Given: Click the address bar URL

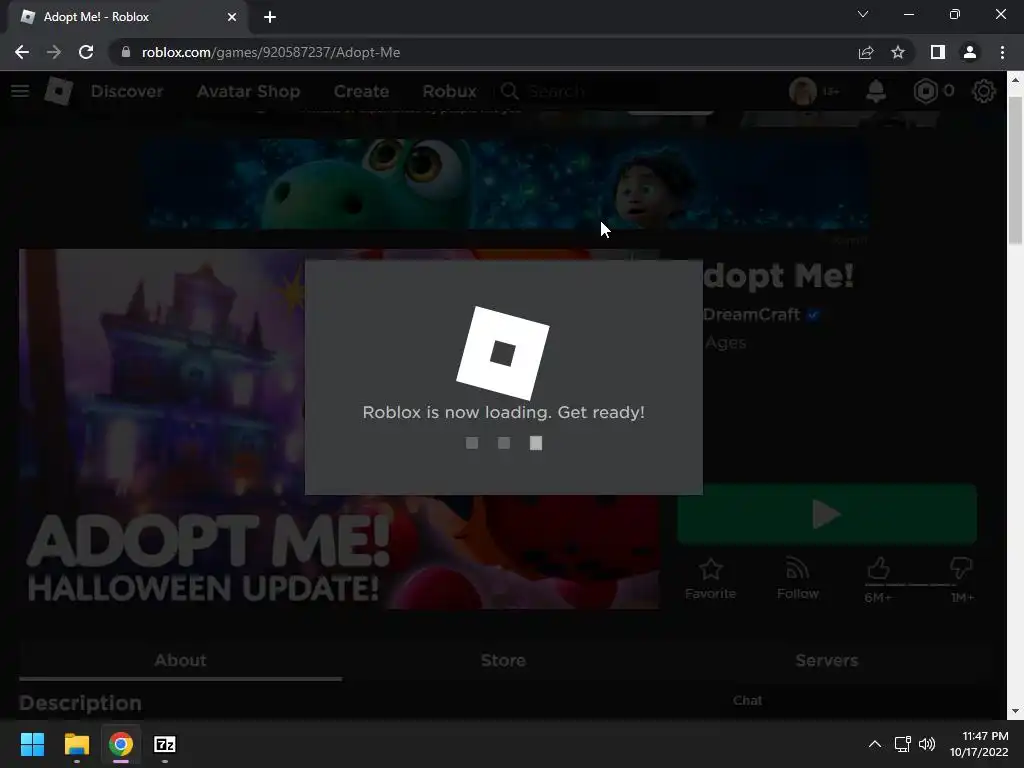Looking at the screenshot, I should point(271,52).
